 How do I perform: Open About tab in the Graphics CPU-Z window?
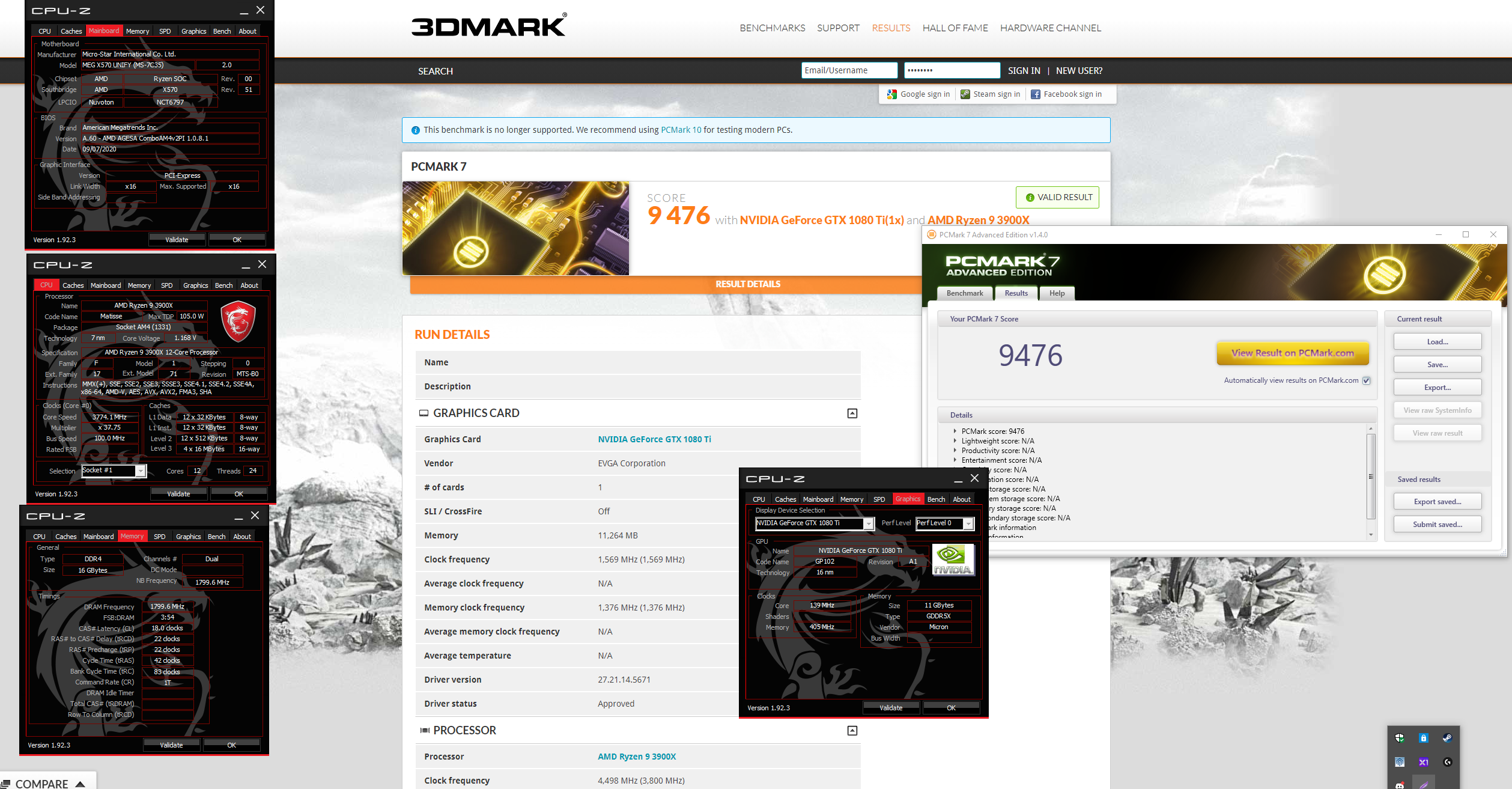(x=962, y=499)
